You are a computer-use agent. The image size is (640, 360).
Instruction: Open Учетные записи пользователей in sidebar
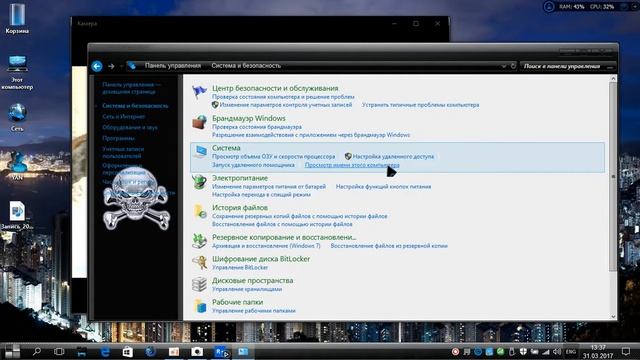pos(123,152)
